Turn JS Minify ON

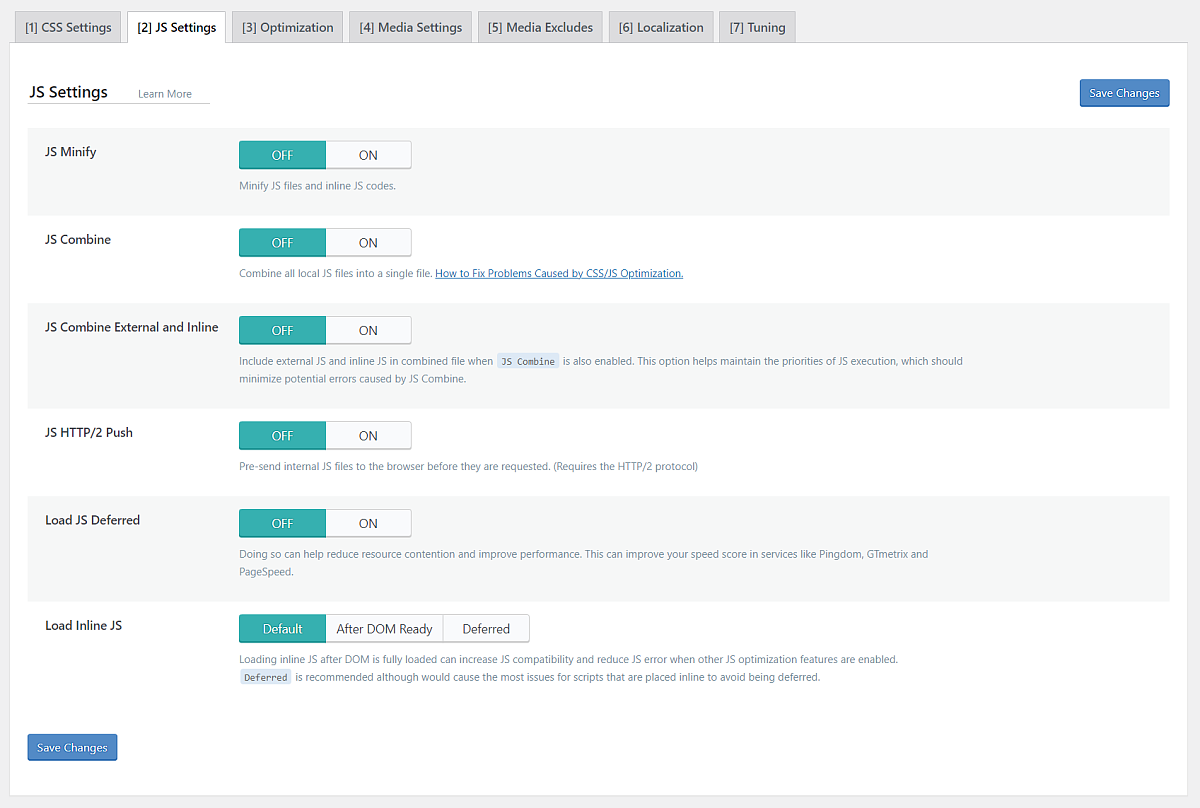[368, 155]
